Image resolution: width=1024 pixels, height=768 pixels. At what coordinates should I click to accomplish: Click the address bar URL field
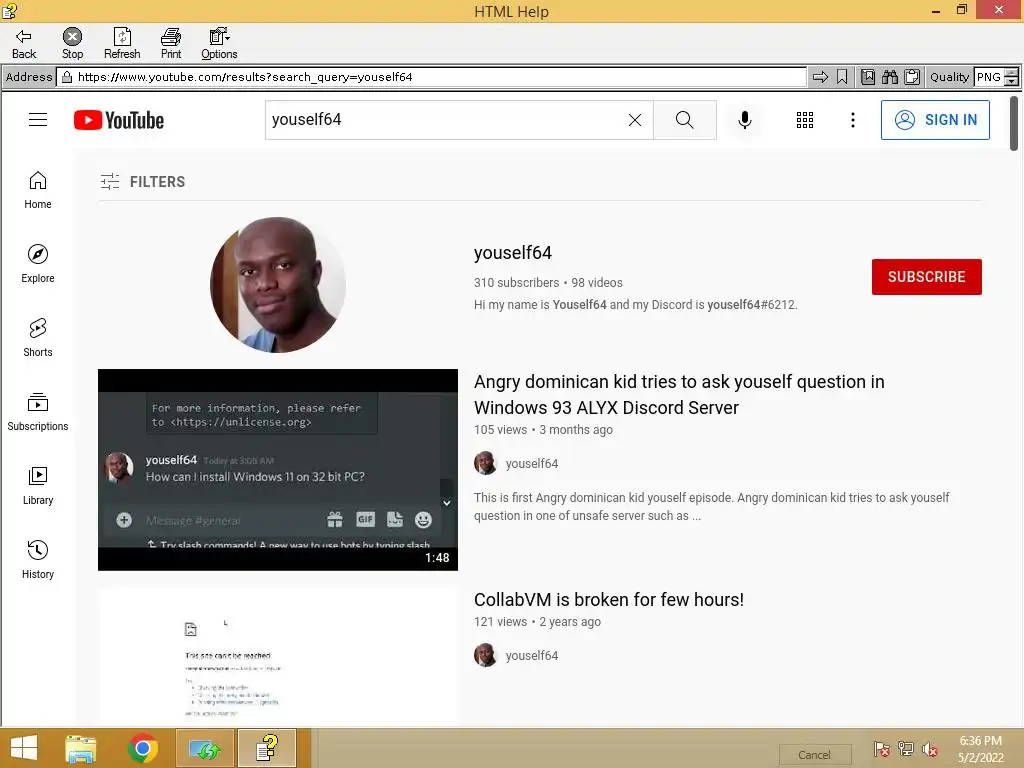pyautogui.click(x=432, y=77)
